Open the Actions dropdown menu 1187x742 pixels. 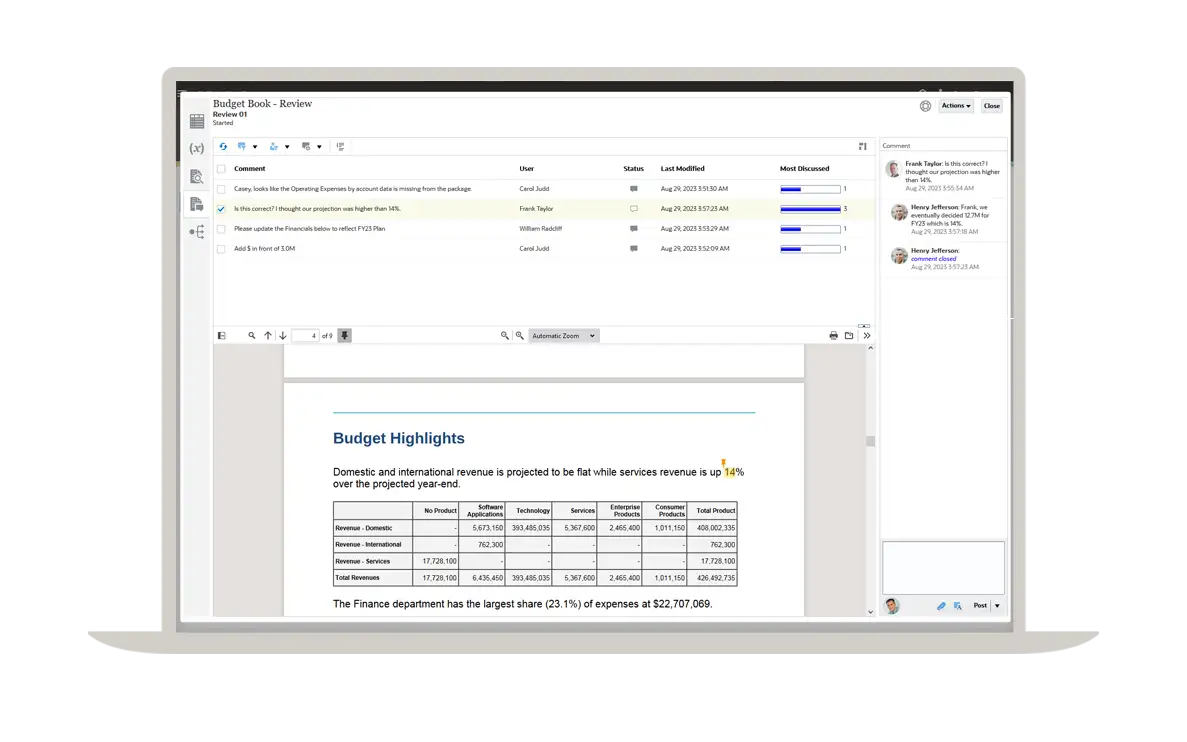[x=956, y=106]
